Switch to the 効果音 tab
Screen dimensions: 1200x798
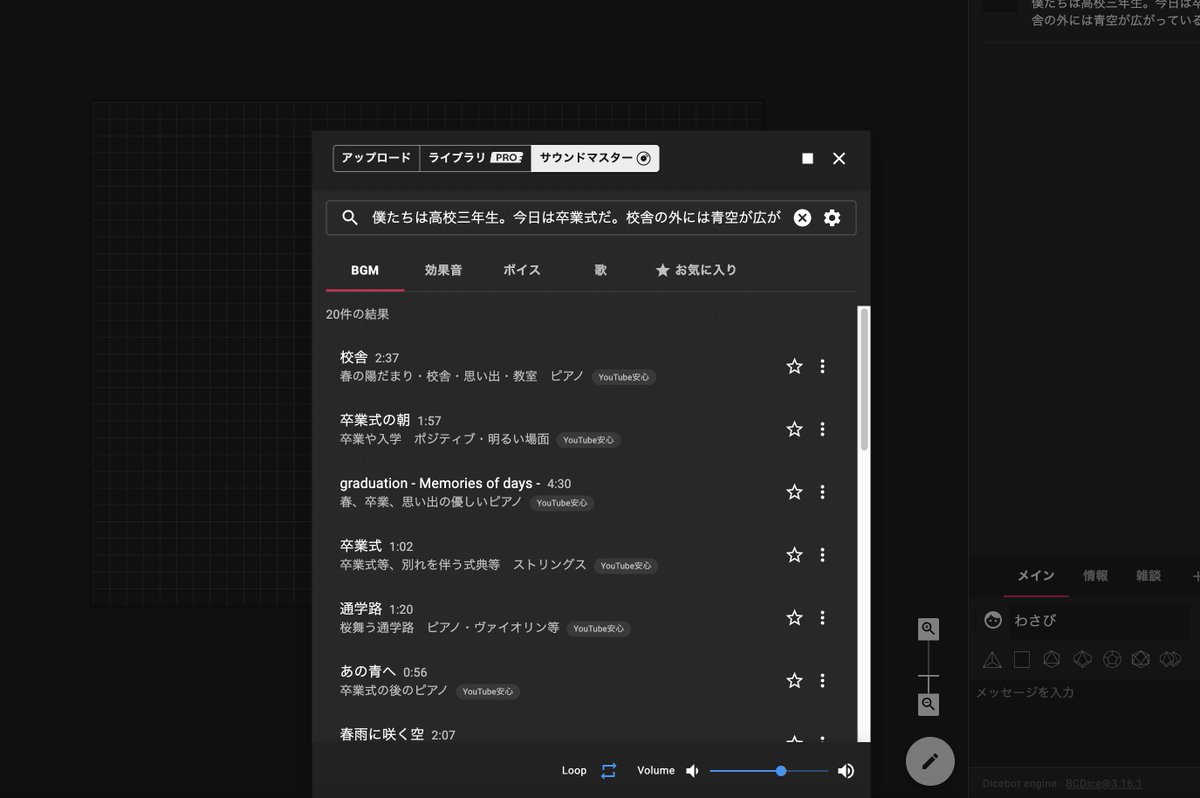point(443,269)
